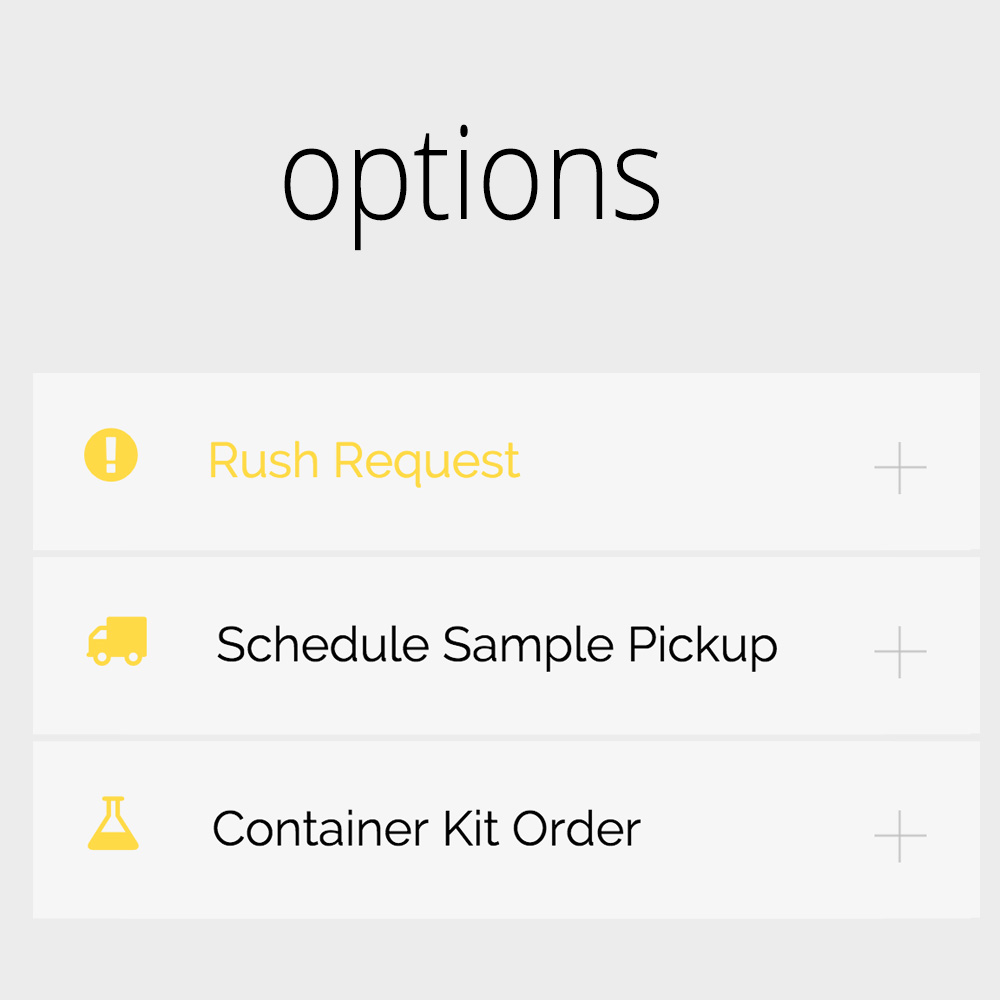Click the 'options' heading text
Viewport: 1000px width, 1000px height.
click(x=471, y=186)
